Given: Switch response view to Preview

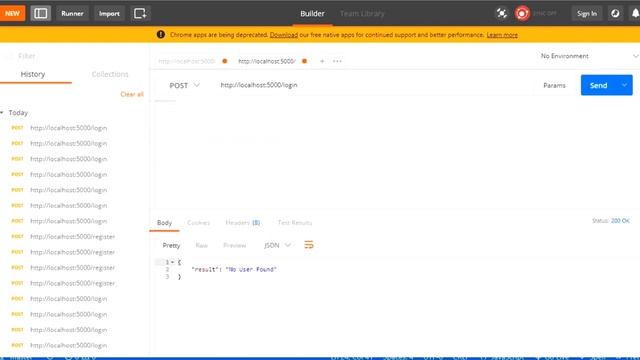Looking at the screenshot, I should point(235,245).
